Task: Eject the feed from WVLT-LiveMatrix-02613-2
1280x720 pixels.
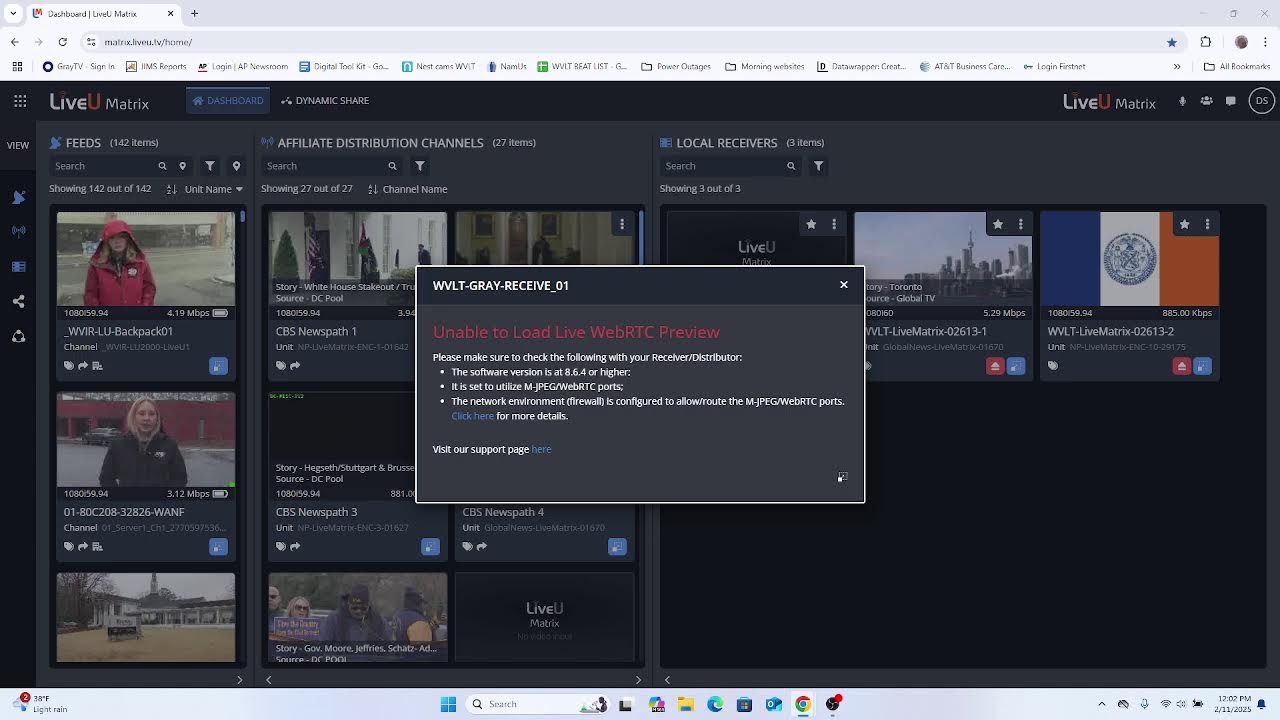Action: click(1182, 366)
